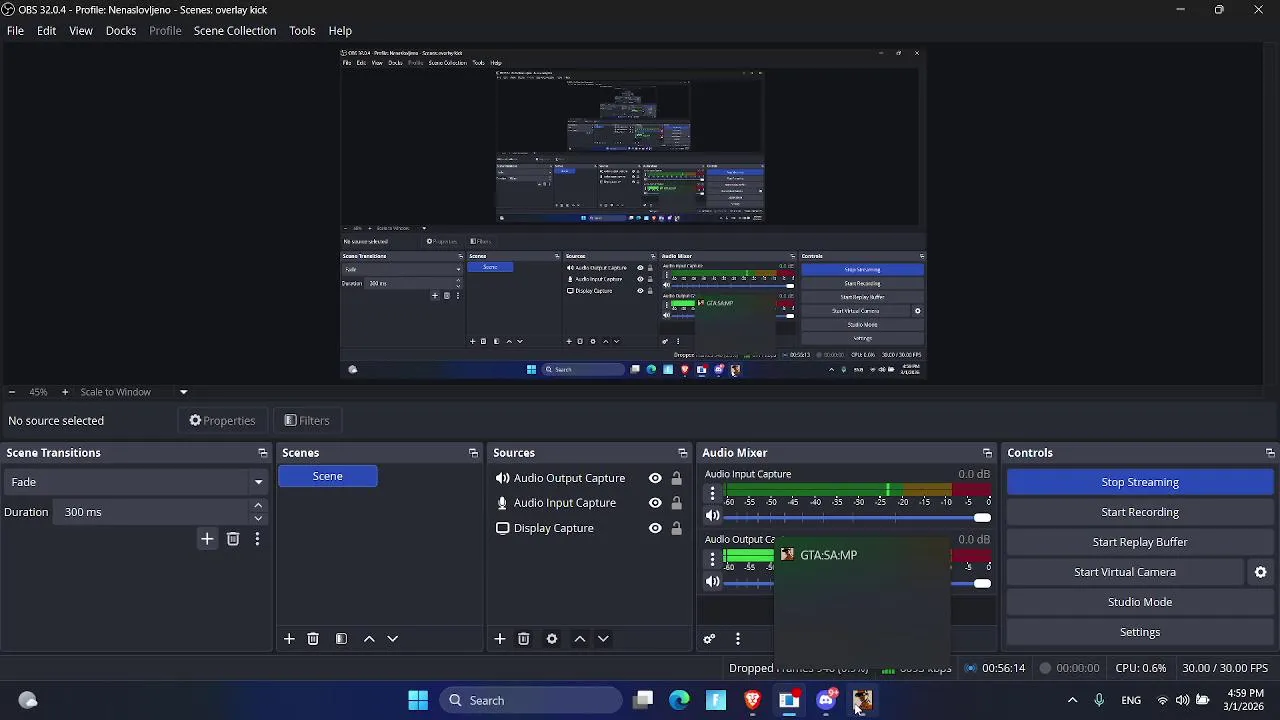Screen dimensions: 1280x720
Task: Open advanced audio properties gears icon
Action: tap(709, 639)
